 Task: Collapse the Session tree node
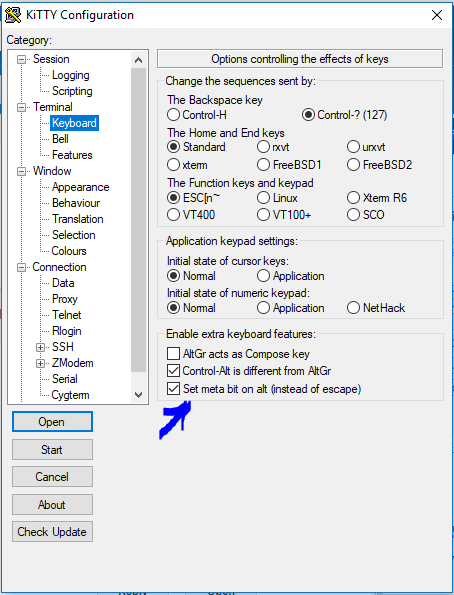pyautogui.click(x=22, y=60)
